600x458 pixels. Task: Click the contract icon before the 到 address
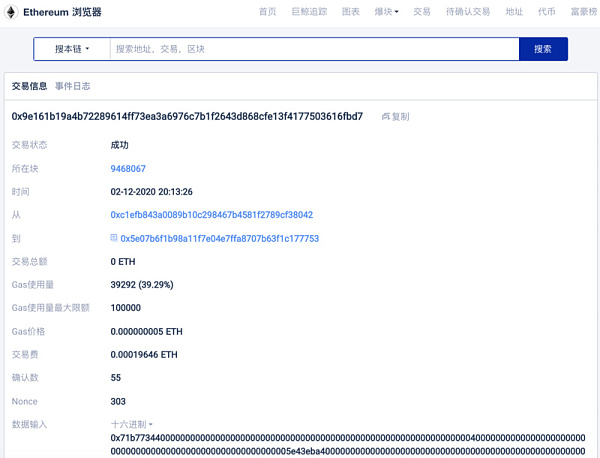click(x=114, y=238)
